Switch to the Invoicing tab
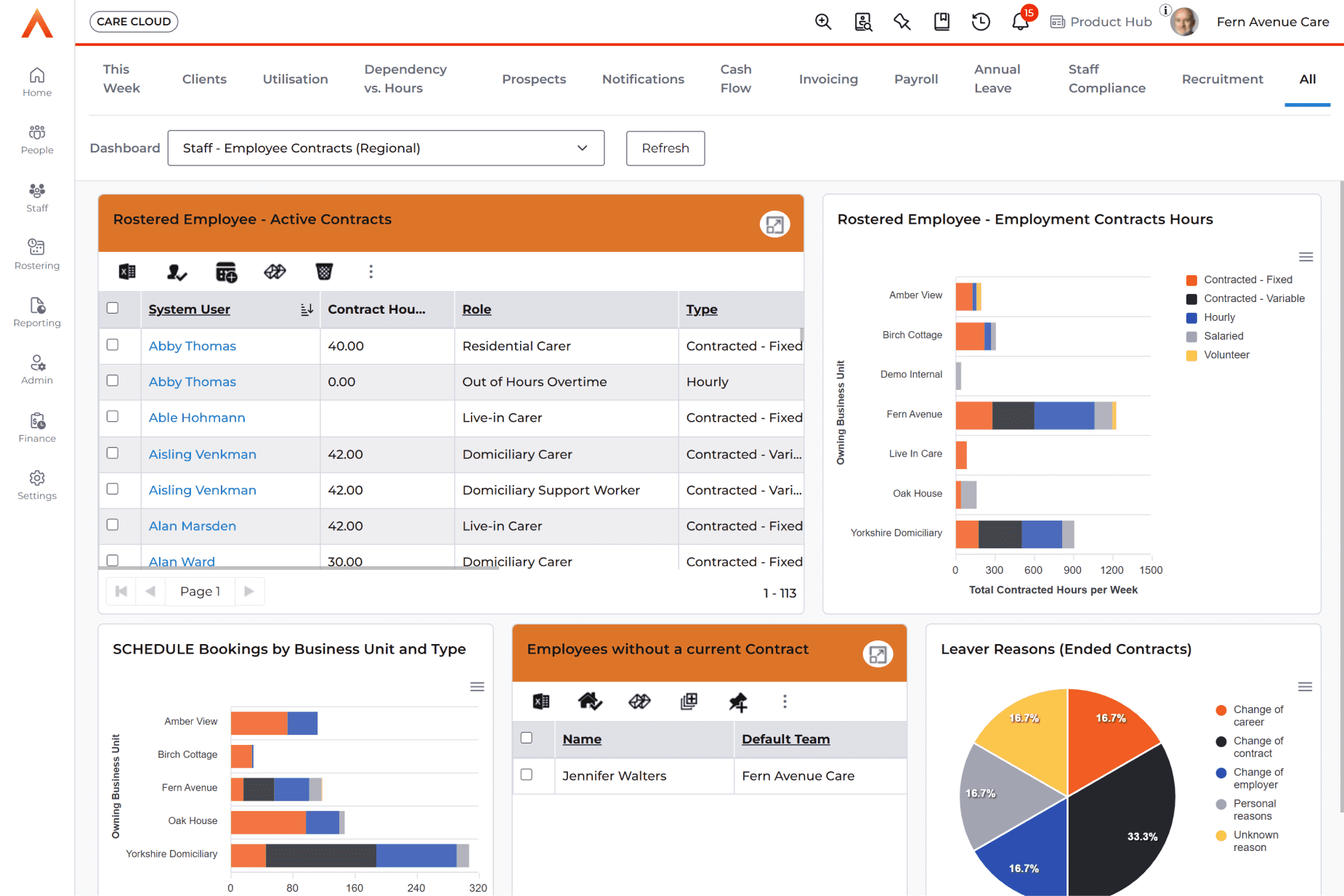Screen dimensions: 1344x896 point(828,79)
